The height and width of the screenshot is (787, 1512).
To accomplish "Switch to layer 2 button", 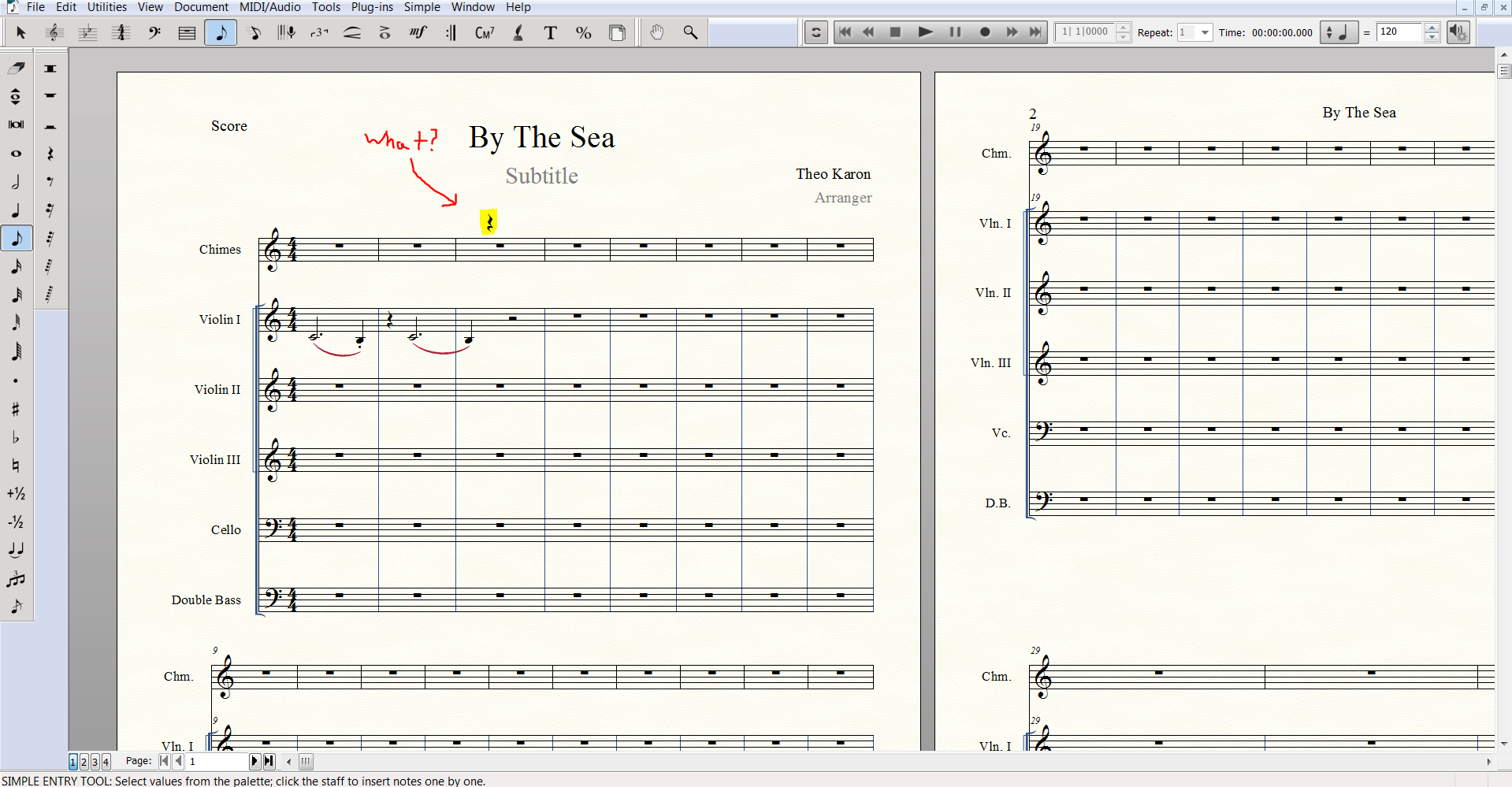I will click(84, 762).
